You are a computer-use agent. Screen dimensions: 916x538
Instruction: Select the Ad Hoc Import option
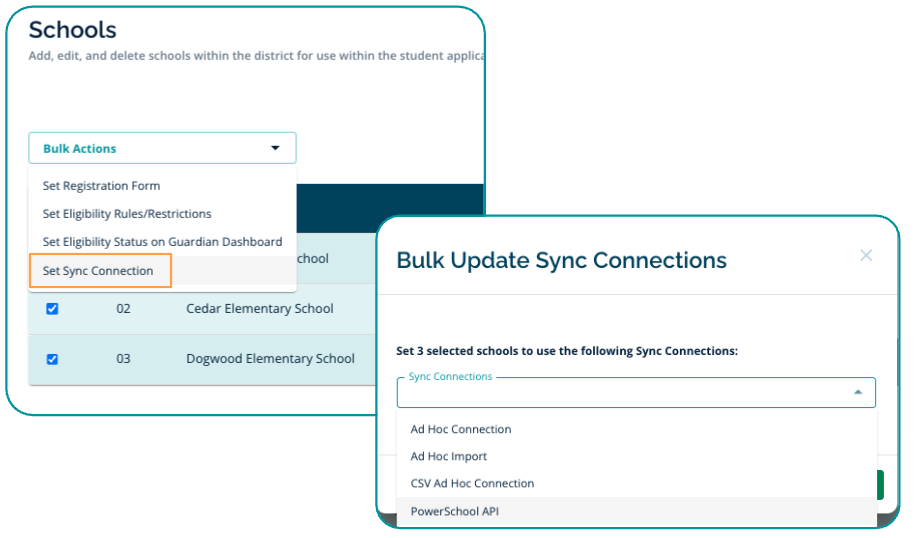(449, 456)
